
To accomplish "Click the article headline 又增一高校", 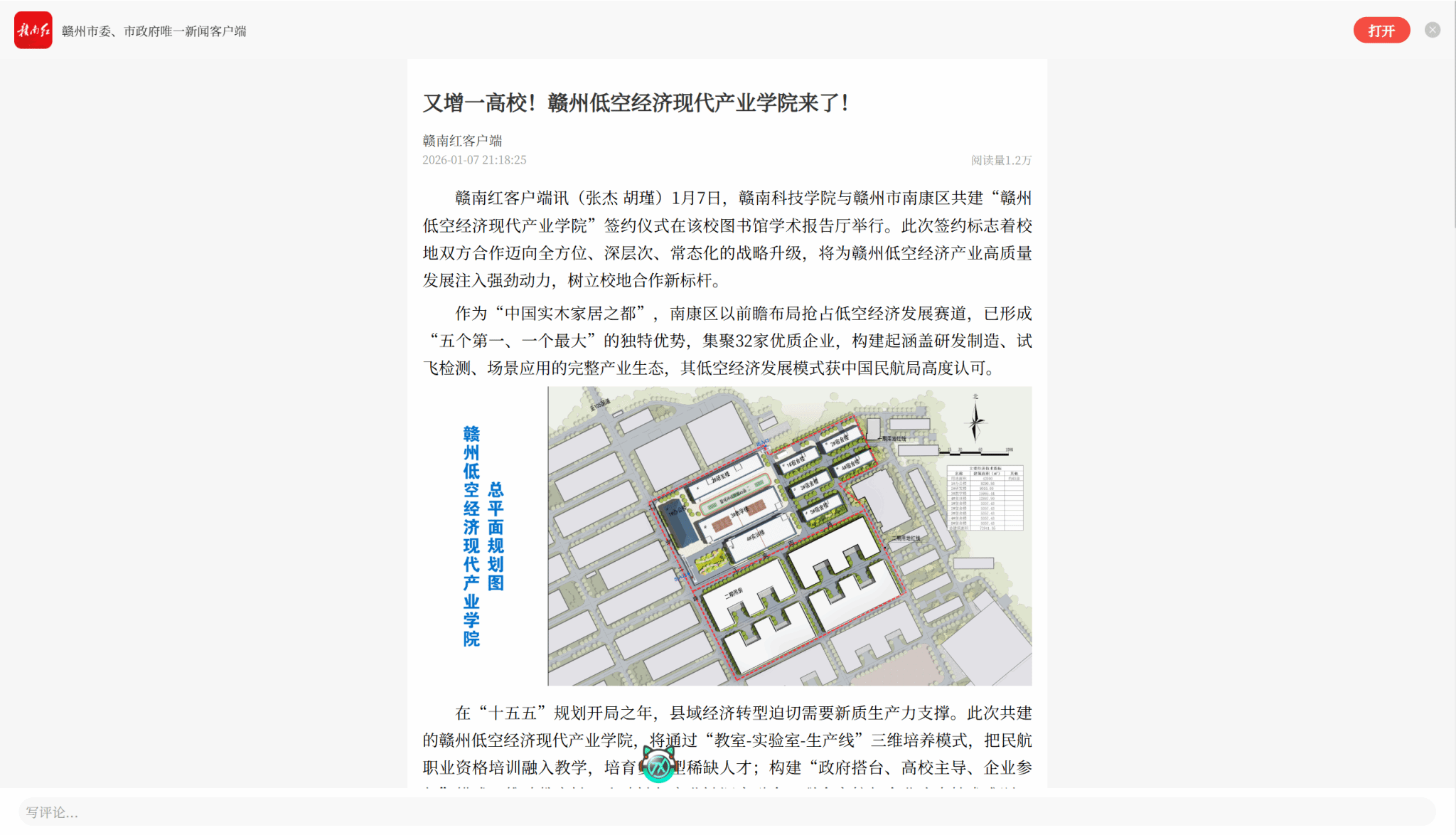I will click(x=636, y=103).
